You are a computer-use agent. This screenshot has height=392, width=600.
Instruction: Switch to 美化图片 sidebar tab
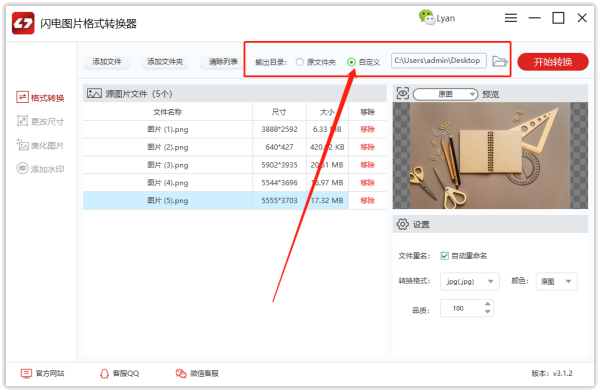point(40,145)
